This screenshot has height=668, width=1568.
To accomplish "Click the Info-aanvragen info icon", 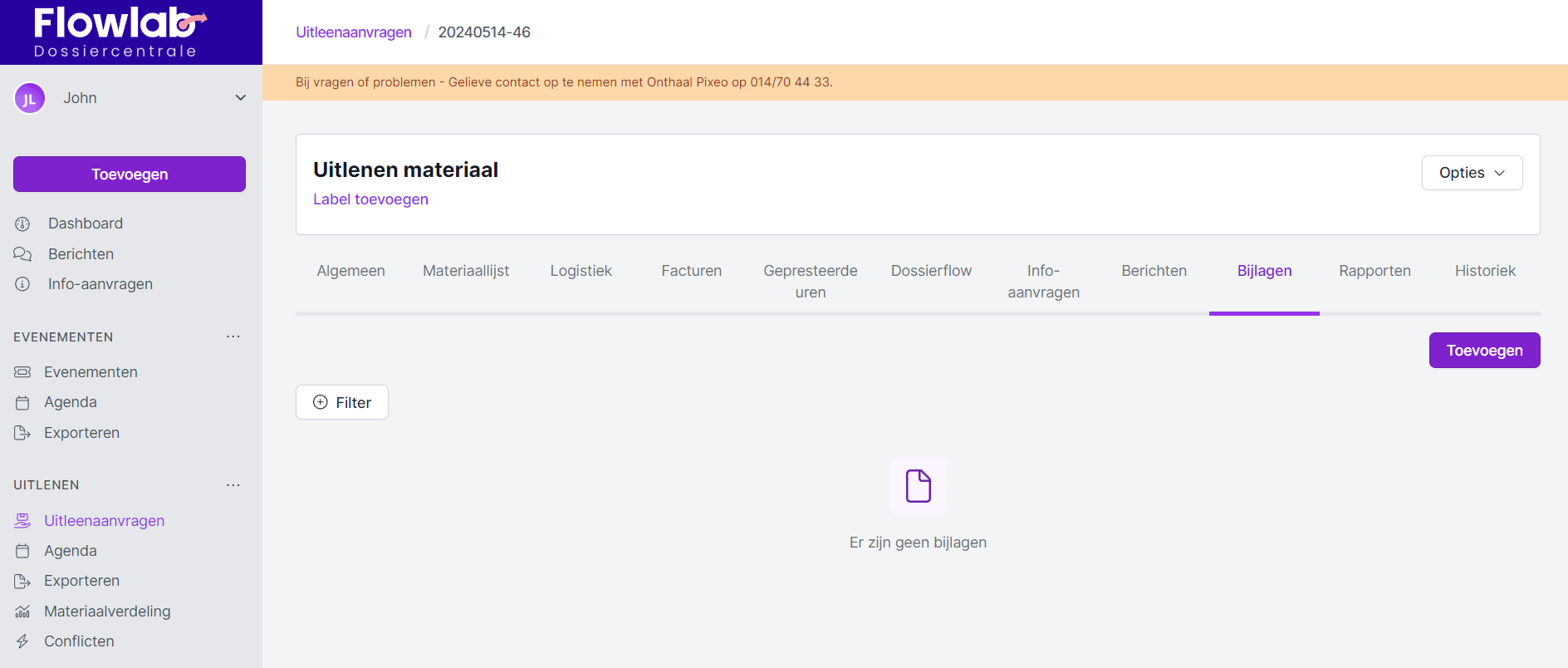I will [22, 284].
